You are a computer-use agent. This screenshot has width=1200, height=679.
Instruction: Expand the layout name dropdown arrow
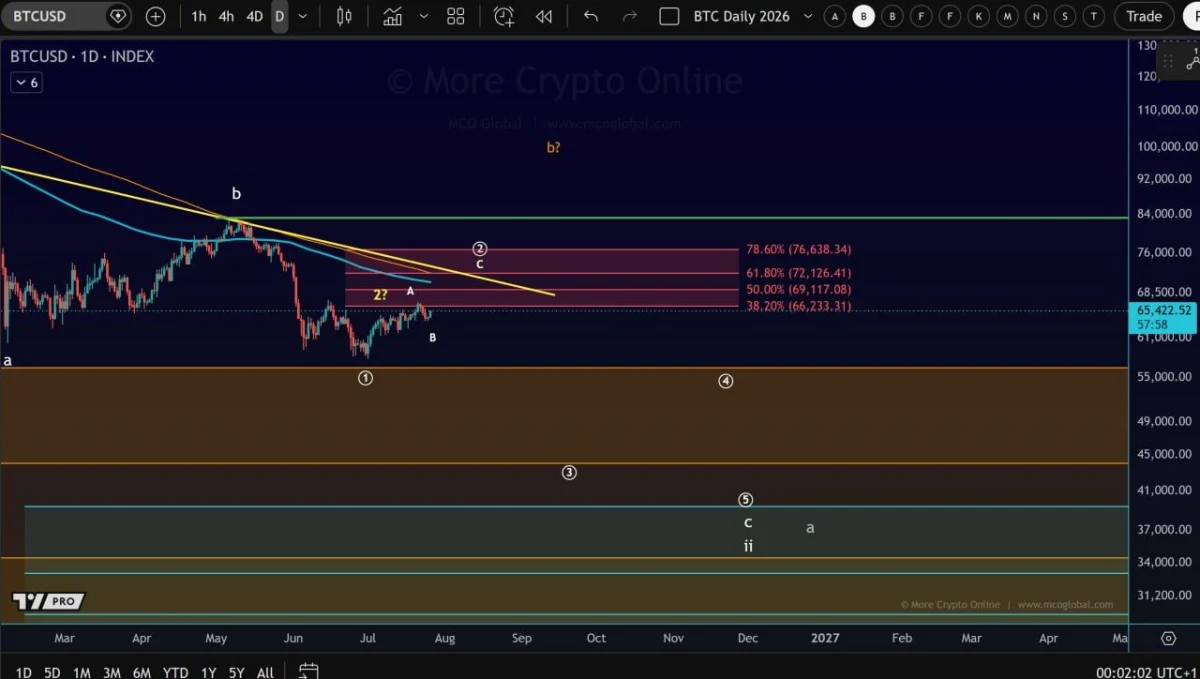point(808,16)
